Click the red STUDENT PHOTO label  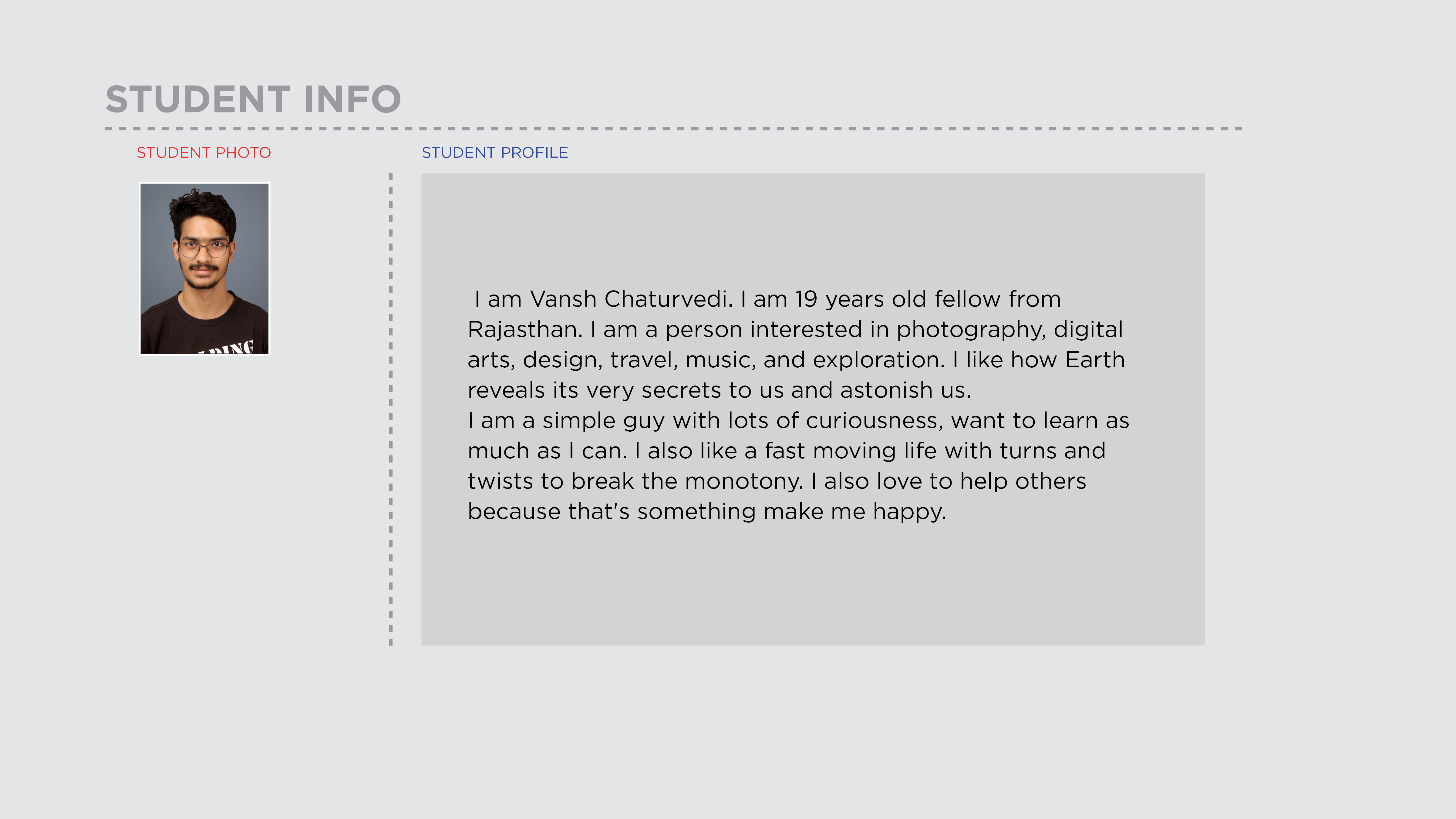tap(204, 153)
